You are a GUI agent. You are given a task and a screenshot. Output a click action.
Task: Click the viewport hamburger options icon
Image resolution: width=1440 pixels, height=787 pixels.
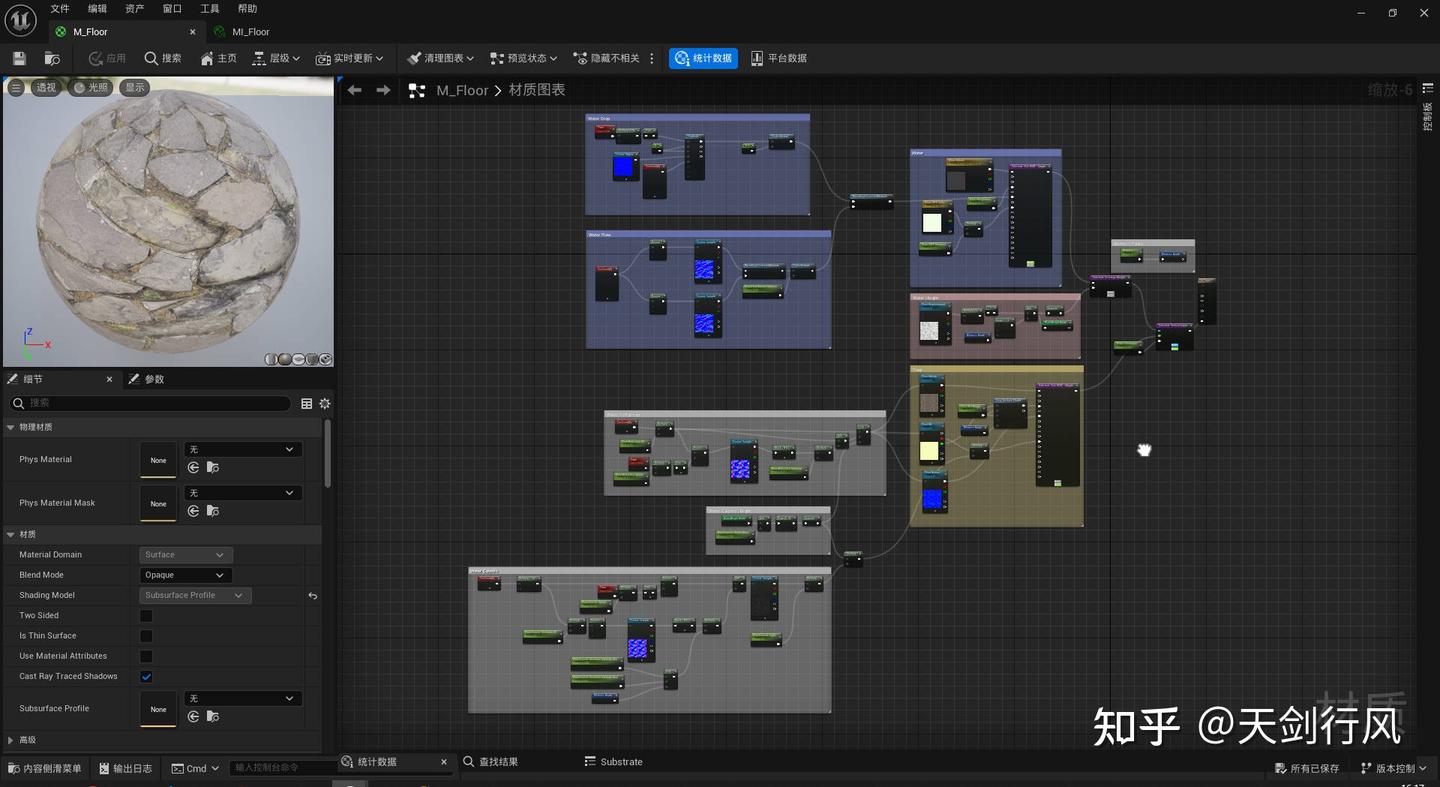pyautogui.click(x=16, y=88)
